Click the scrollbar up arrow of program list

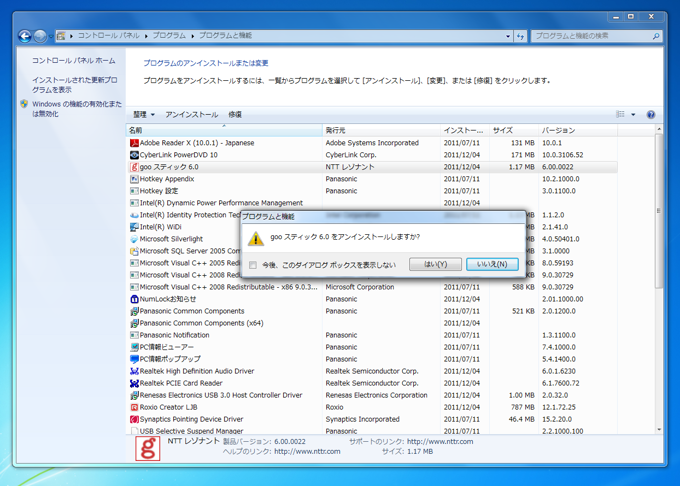tap(659, 129)
